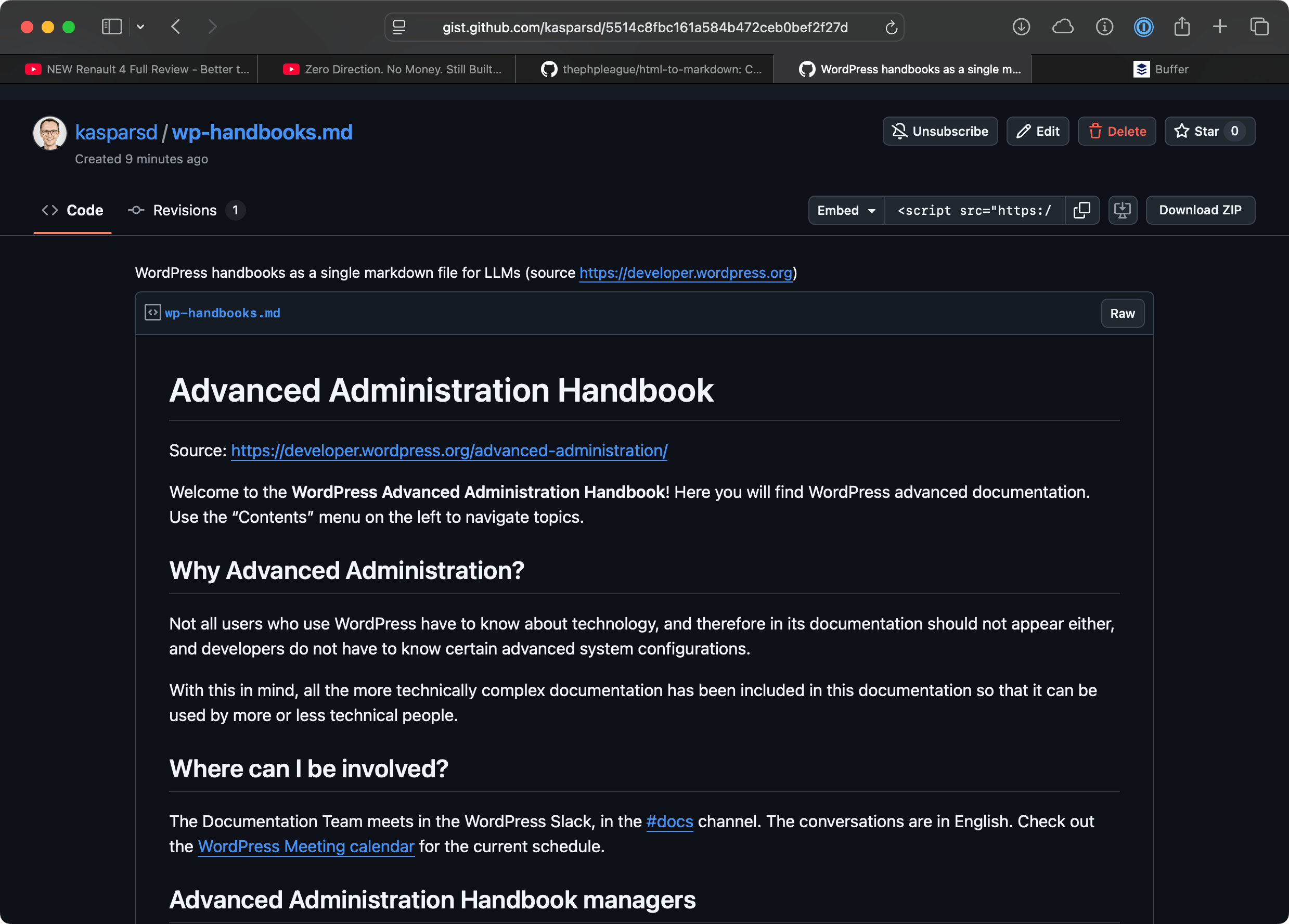
Task: Reload the page with the refresh icon
Action: (x=891, y=27)
